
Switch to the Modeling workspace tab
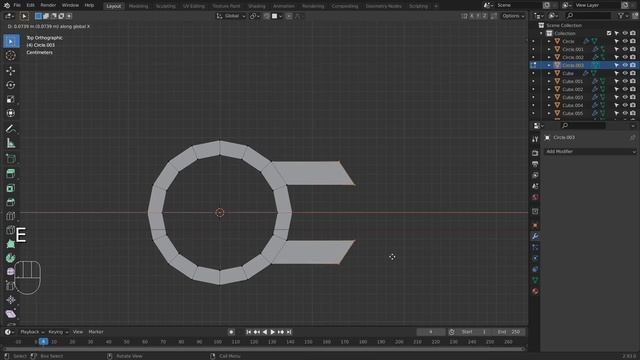point(138,6)
